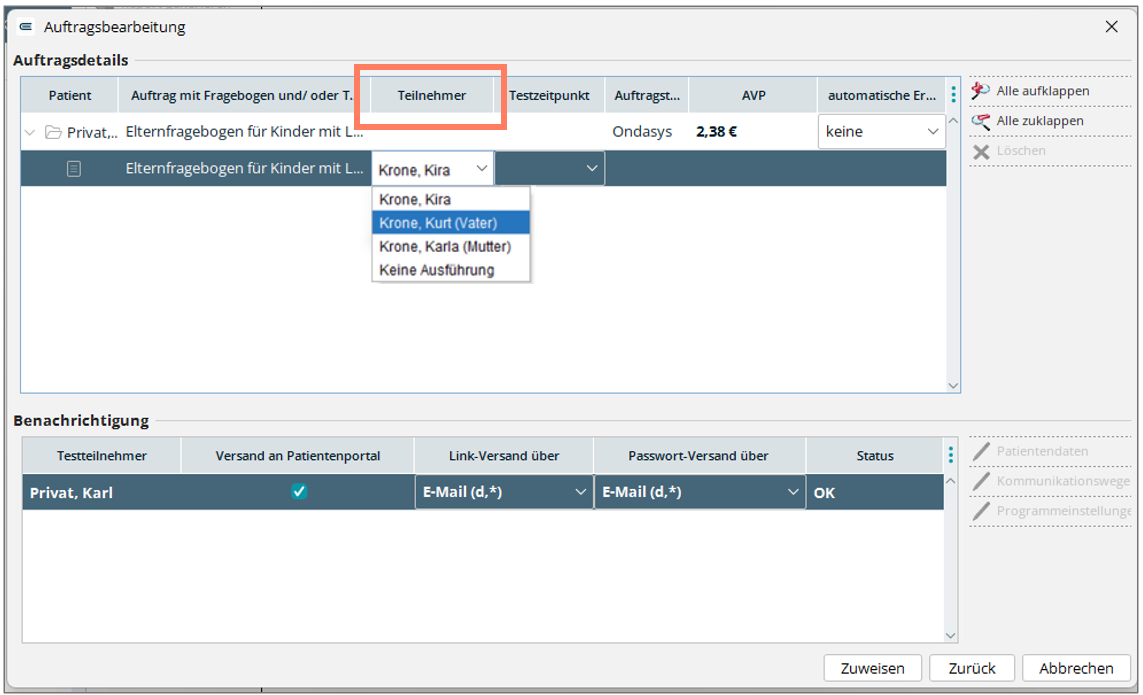
Task: Choose Krone, Kurt (Vater) in list
Action: point(450,222)
